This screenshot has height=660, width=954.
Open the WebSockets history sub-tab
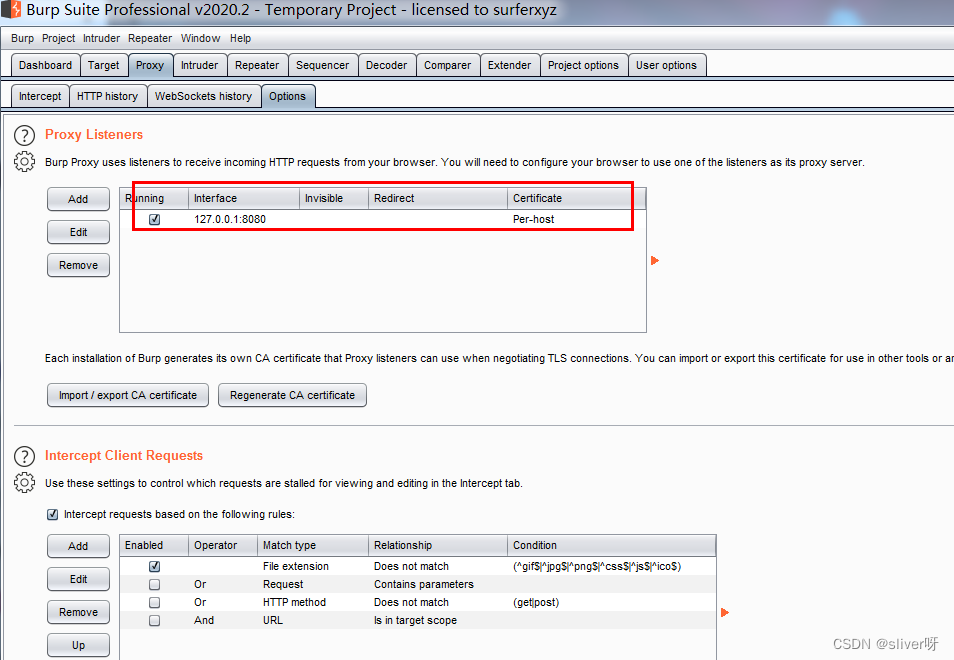tap(203, 96)
